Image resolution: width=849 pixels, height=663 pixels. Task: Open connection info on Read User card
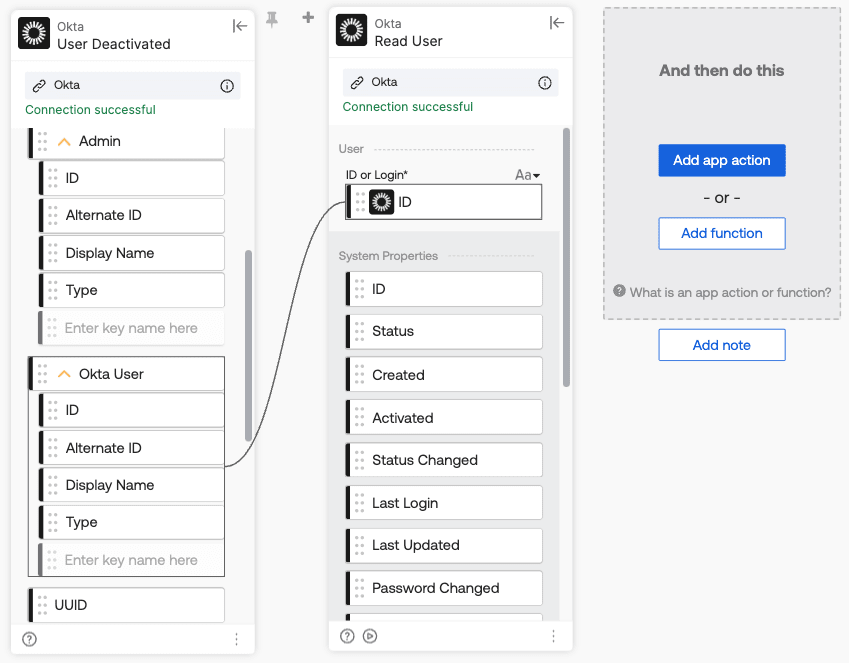coord(545,83)
